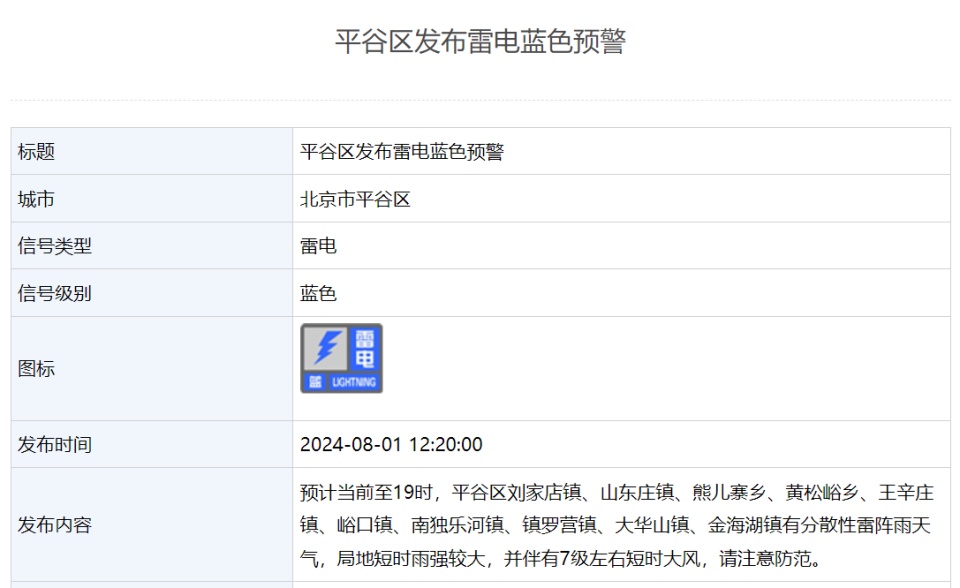The width and height of the screenshot is (960, 588).
Task: Click the first line of the warning content text
Action: click(616, 493)
